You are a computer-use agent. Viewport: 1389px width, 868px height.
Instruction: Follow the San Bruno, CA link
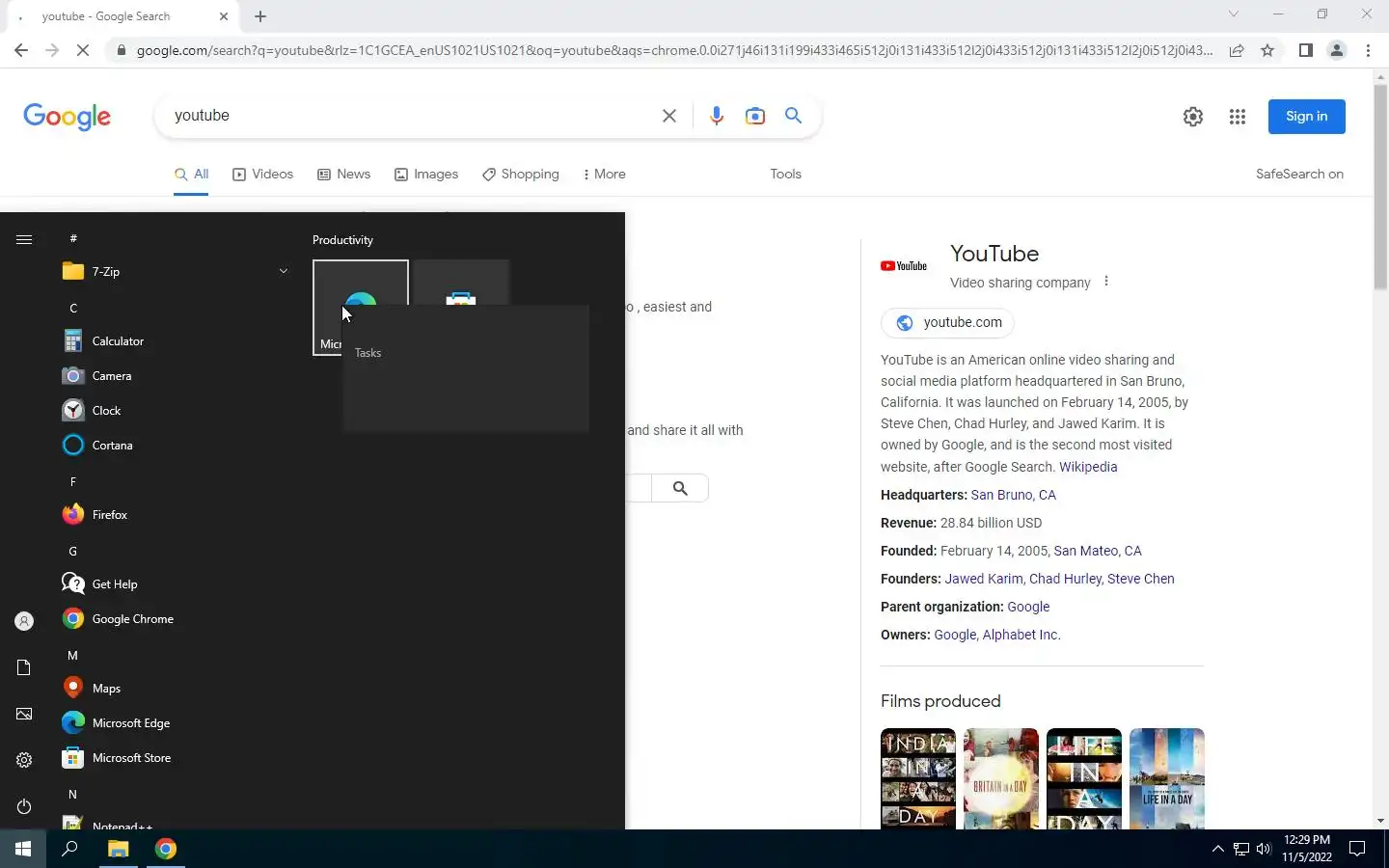coord(1013,495)
